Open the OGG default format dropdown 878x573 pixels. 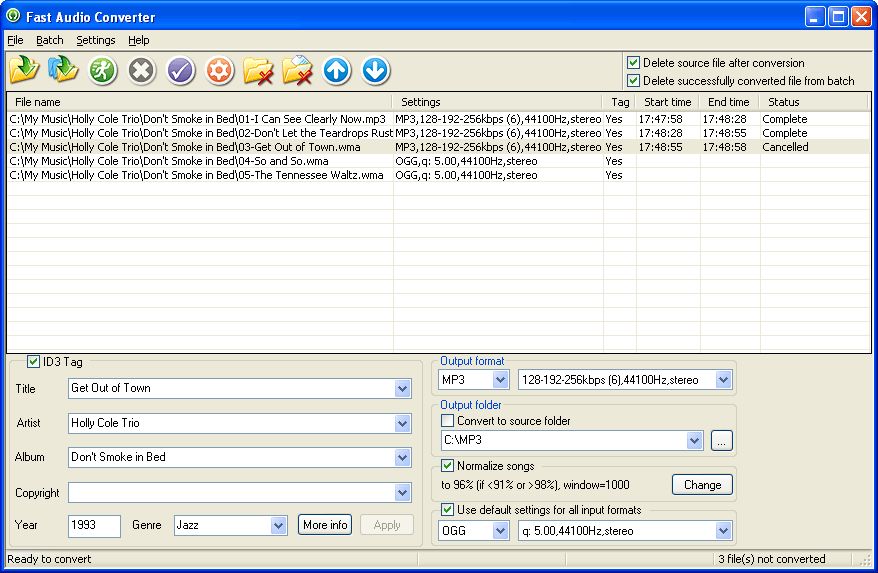click(501, 530)
